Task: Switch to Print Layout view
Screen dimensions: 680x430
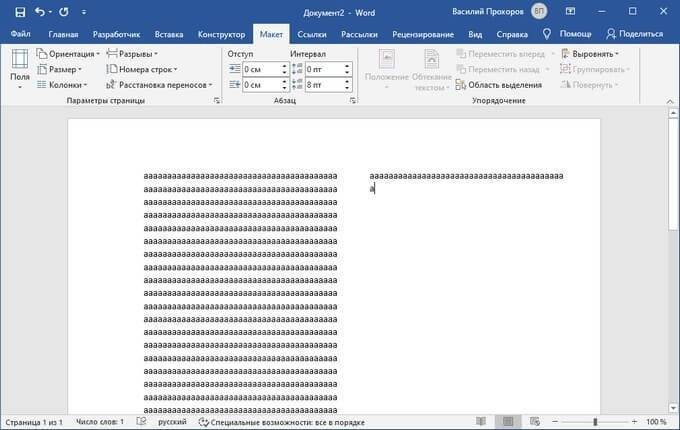Action: tap(508, 421)
